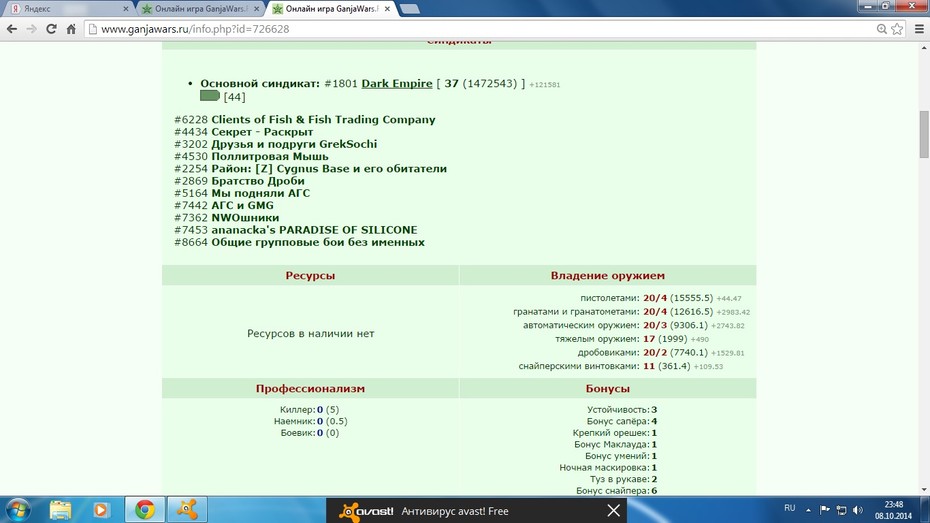Click the Профессионализм section header
930x523 pixels.
click(310, 389)
